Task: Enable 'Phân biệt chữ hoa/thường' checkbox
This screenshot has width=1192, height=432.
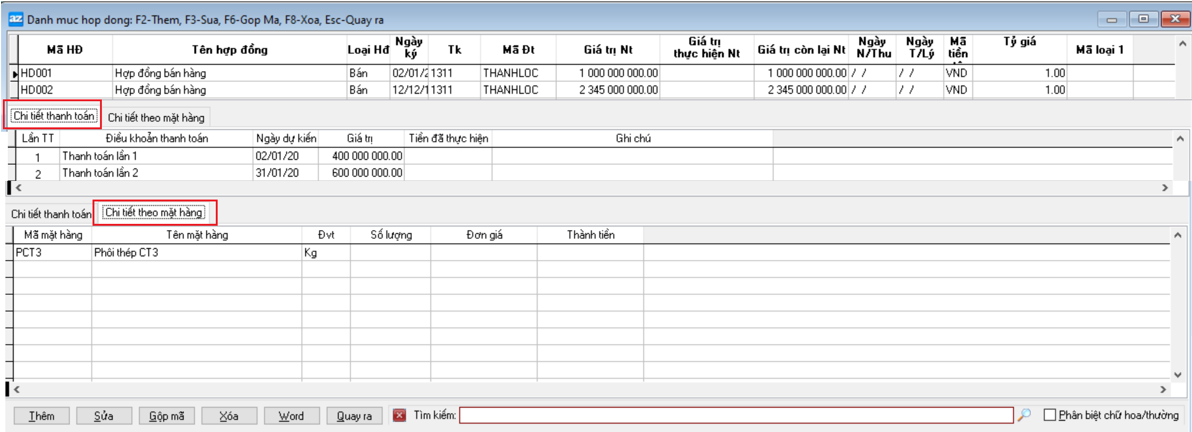Action: pyautogui.click(x=1050, y=416)
